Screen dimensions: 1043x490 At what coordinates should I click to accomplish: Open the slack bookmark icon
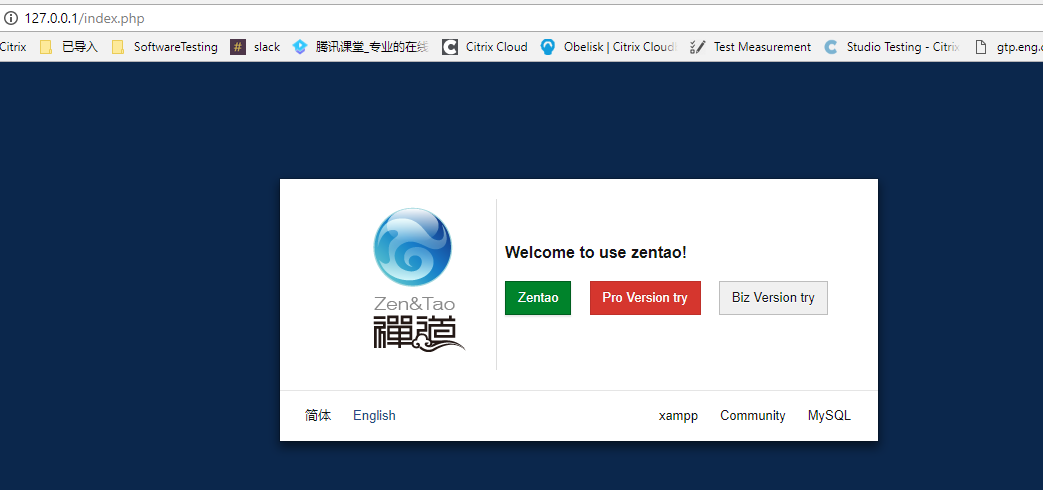click(x=237, y=47)
